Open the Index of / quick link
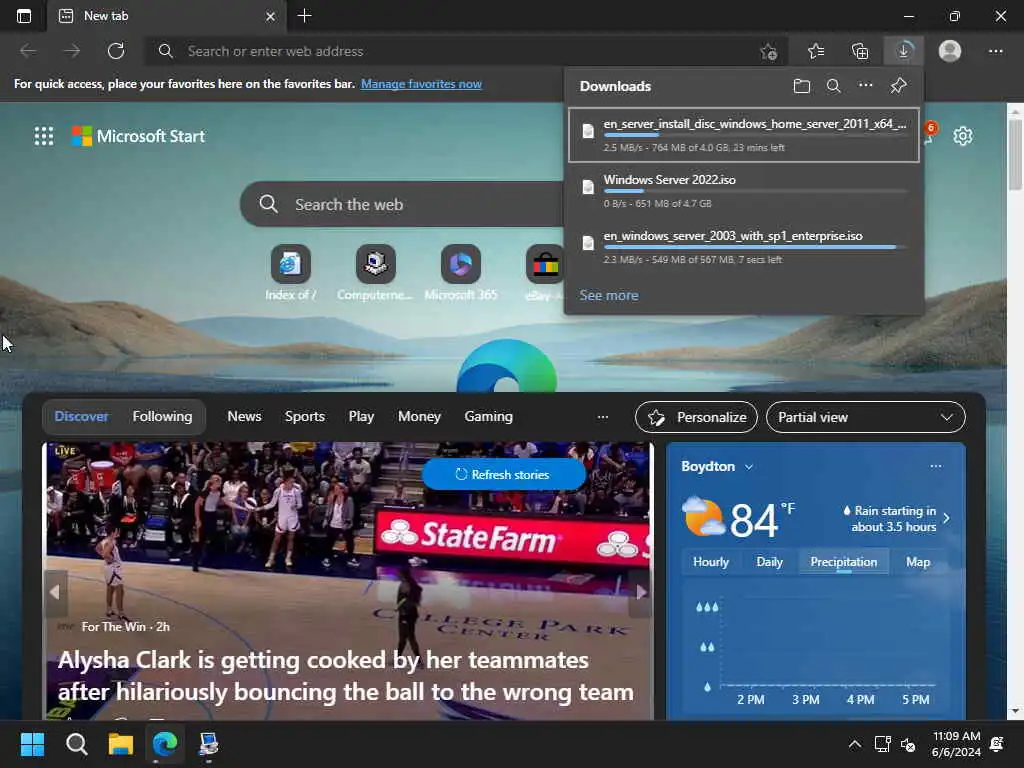1024x768 pixels. pyautogui.click(x=291, y=272)
